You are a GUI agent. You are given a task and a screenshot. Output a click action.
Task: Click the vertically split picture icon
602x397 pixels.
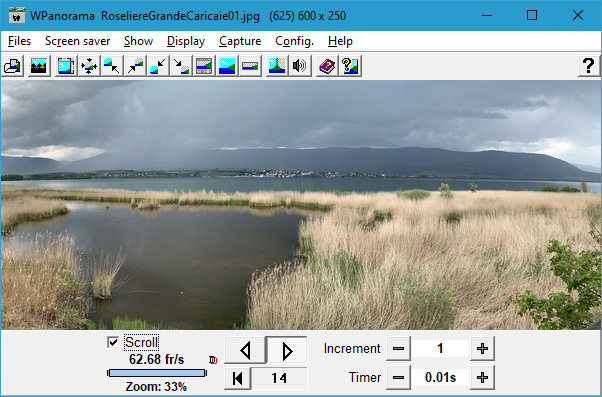[277, 66]
